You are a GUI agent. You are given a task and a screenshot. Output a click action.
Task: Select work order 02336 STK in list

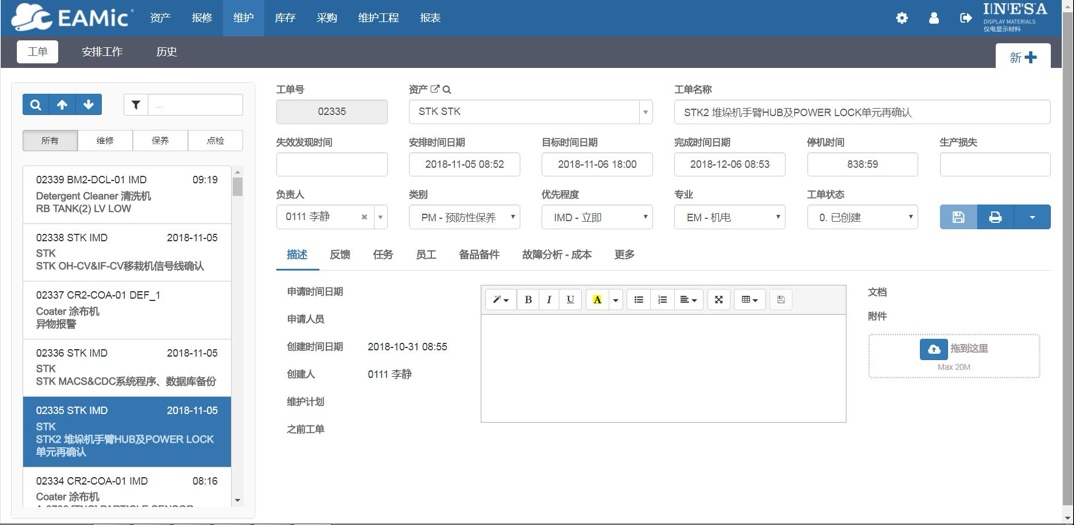click(127, 367)
